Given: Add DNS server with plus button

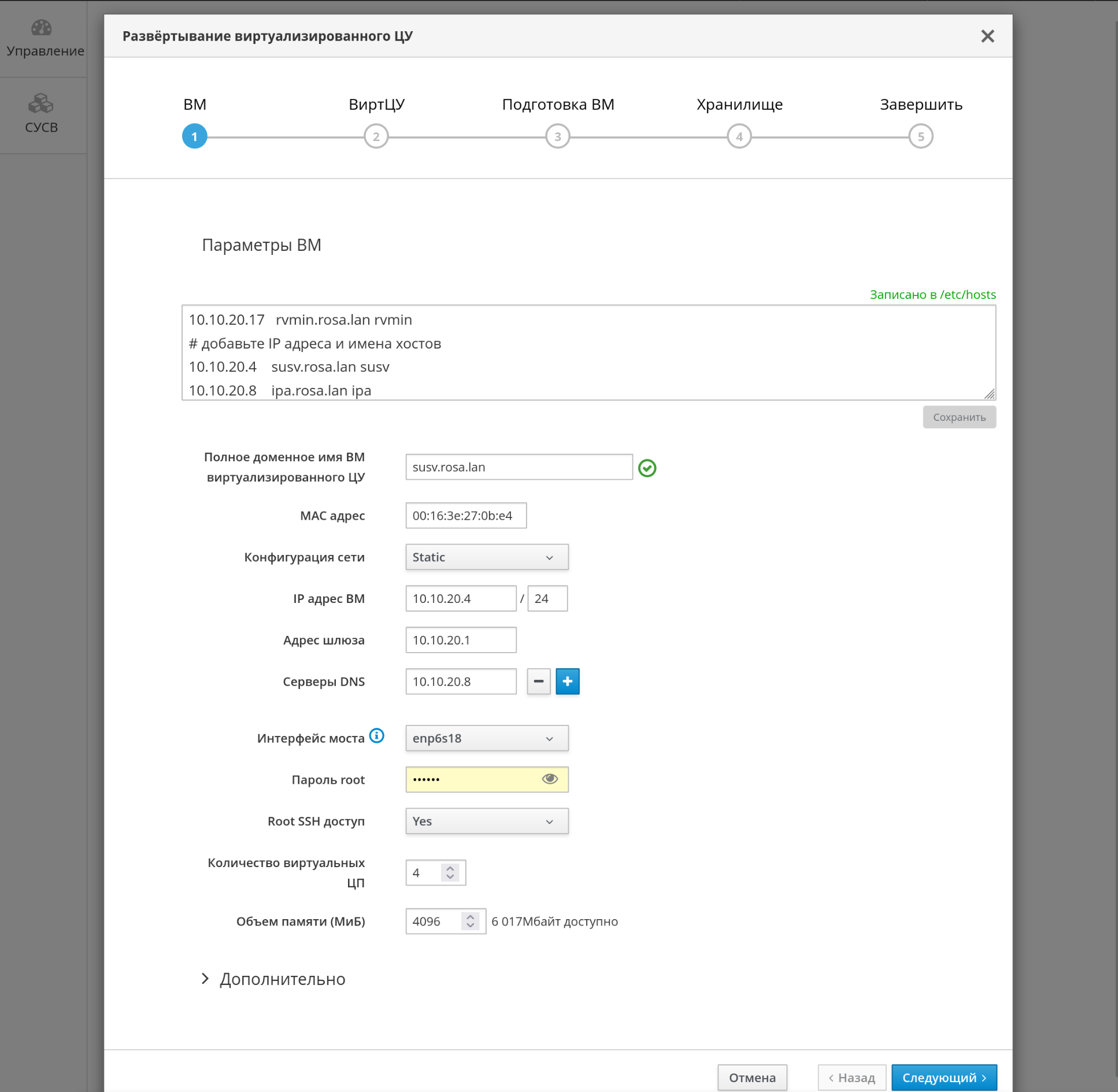Looking at the screenshot, I should point(567,682).
